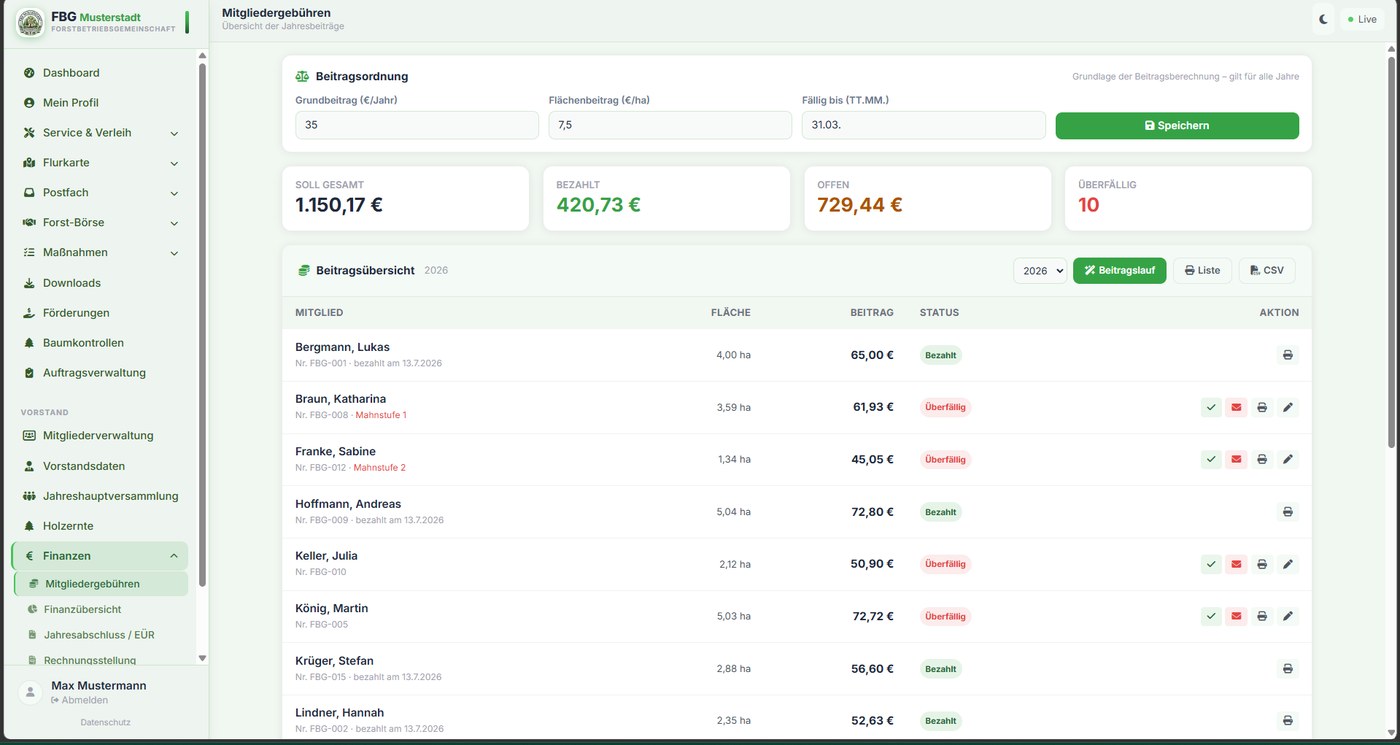1400x745 pixels.
Task: Send reminder mail to Keller, Julia
Action: point(1236,564)
